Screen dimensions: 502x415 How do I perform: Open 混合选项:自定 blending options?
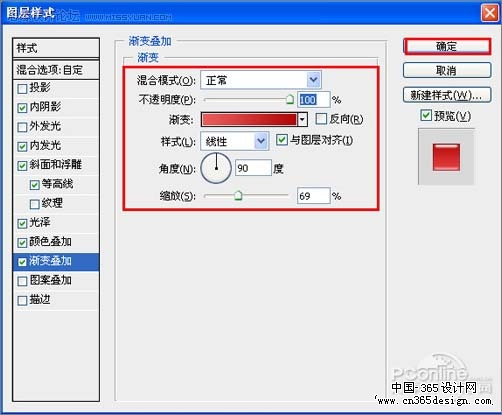tap(56, 70)
